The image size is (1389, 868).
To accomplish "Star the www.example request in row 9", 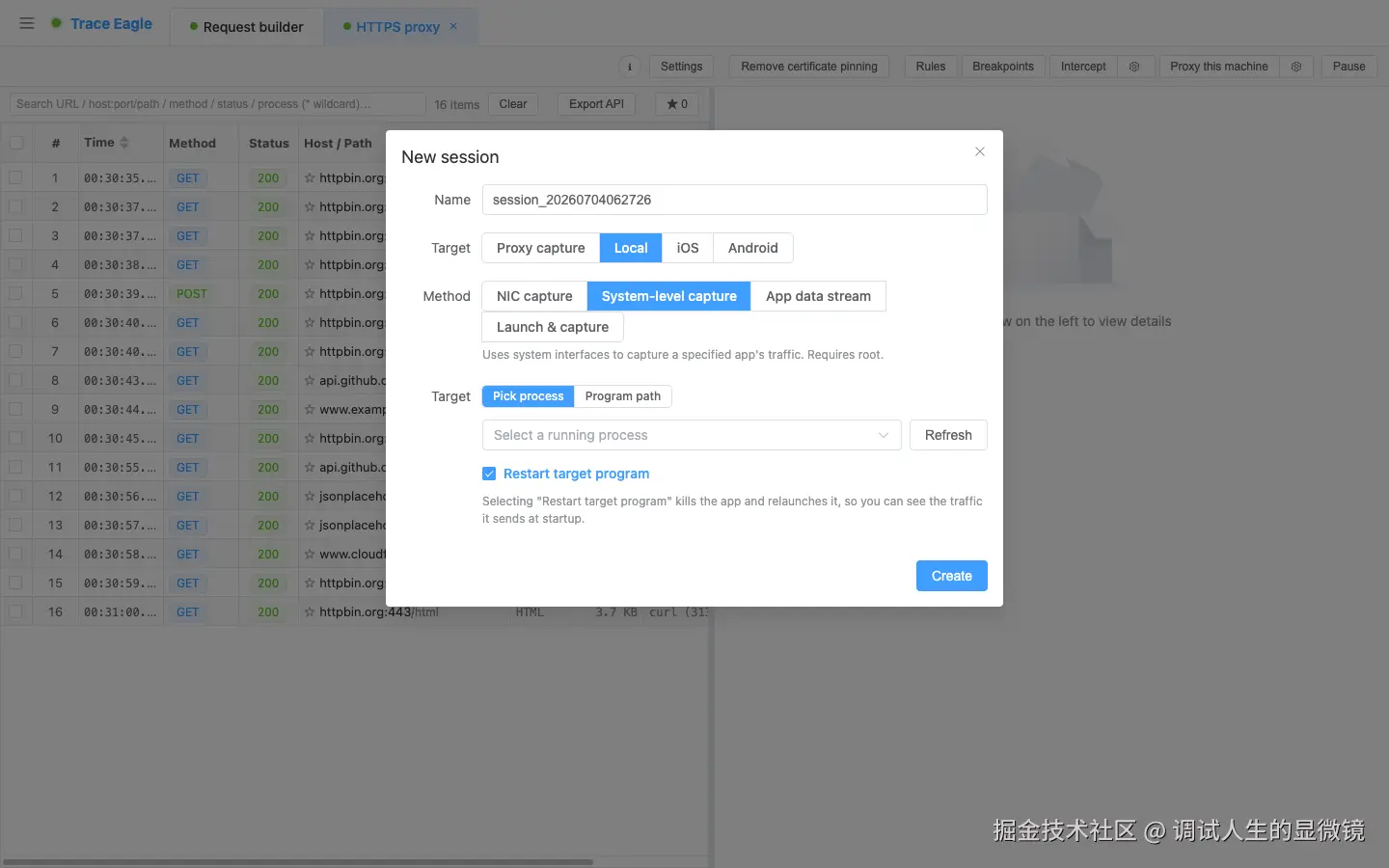I will click(x=310, y=410).
